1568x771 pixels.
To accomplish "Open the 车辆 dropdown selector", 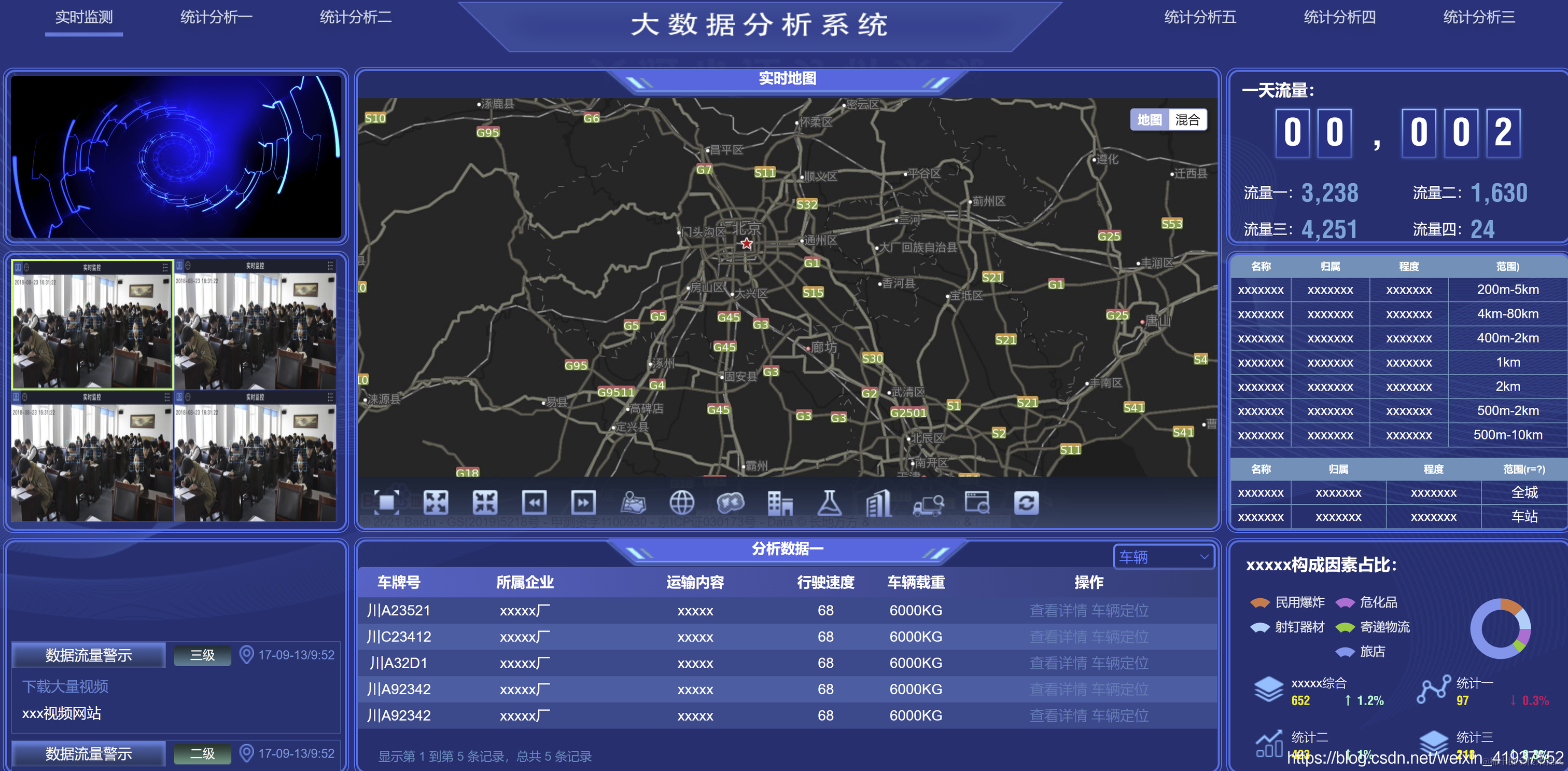I will (x=1163, y=557).
